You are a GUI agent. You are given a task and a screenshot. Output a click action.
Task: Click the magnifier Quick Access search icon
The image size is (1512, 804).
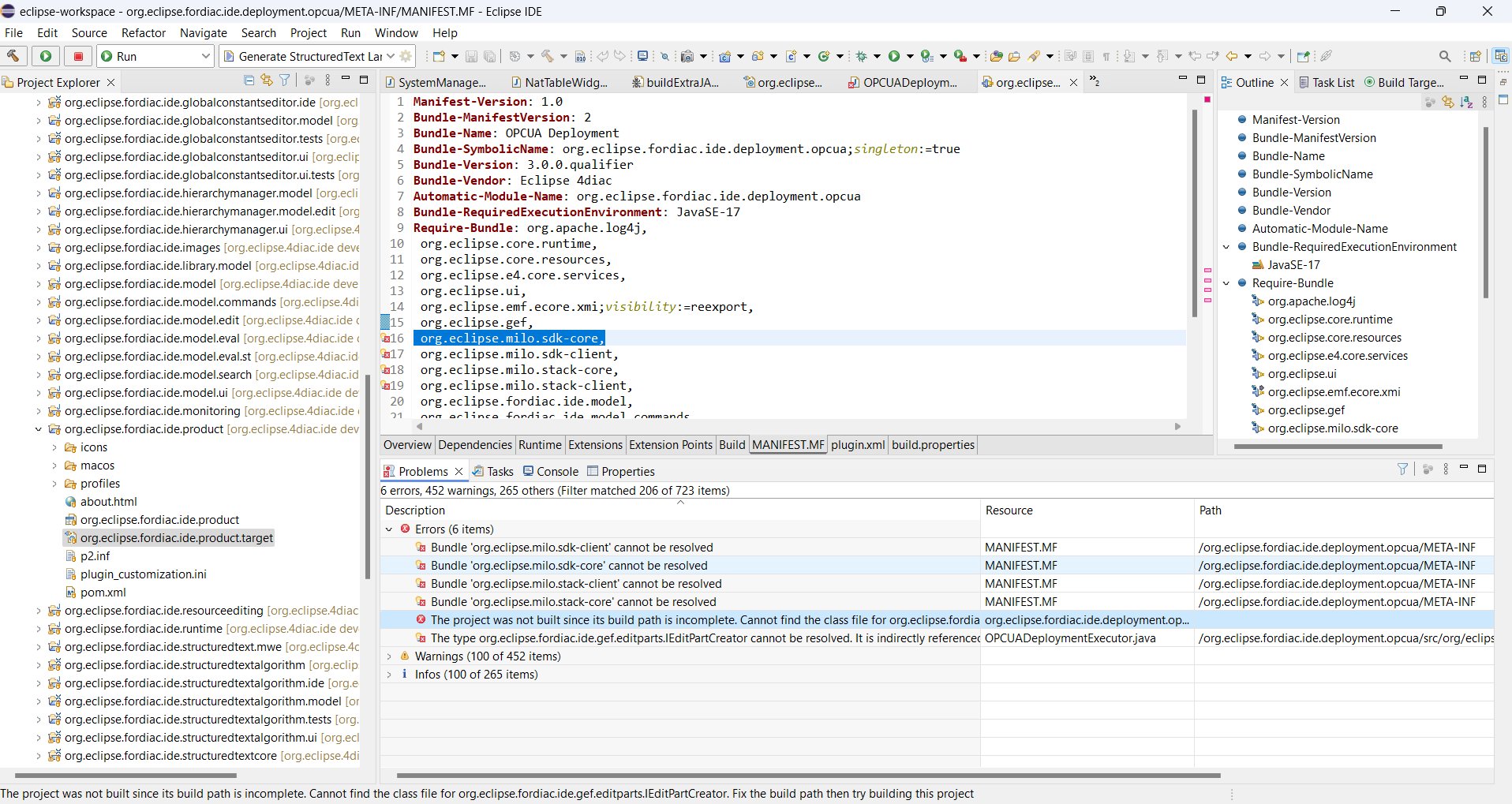tap(1445, 56)
